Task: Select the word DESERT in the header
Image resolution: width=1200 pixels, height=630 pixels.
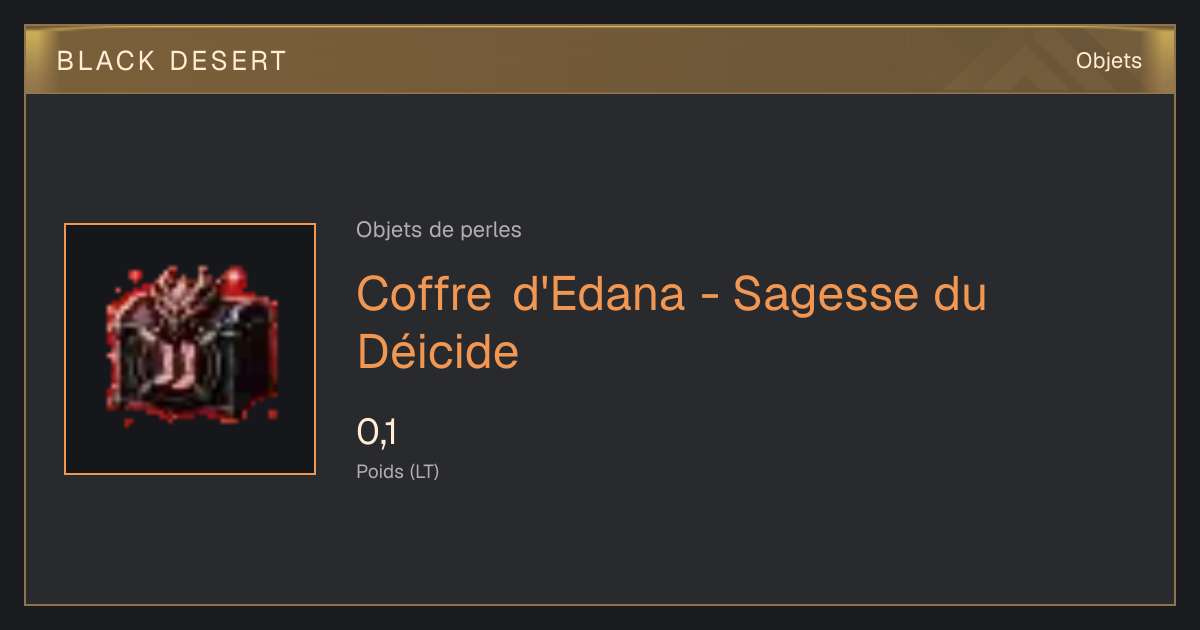Action: click(229, 61)
